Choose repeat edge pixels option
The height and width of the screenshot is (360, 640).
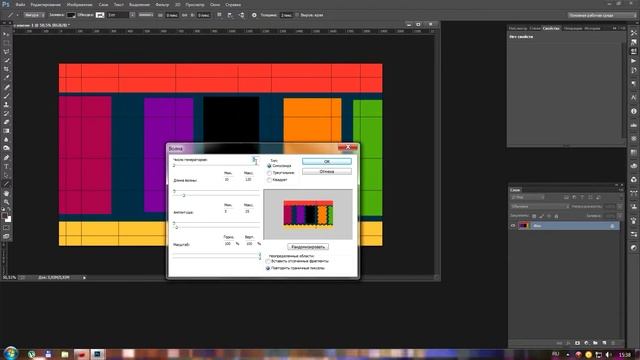268,268
